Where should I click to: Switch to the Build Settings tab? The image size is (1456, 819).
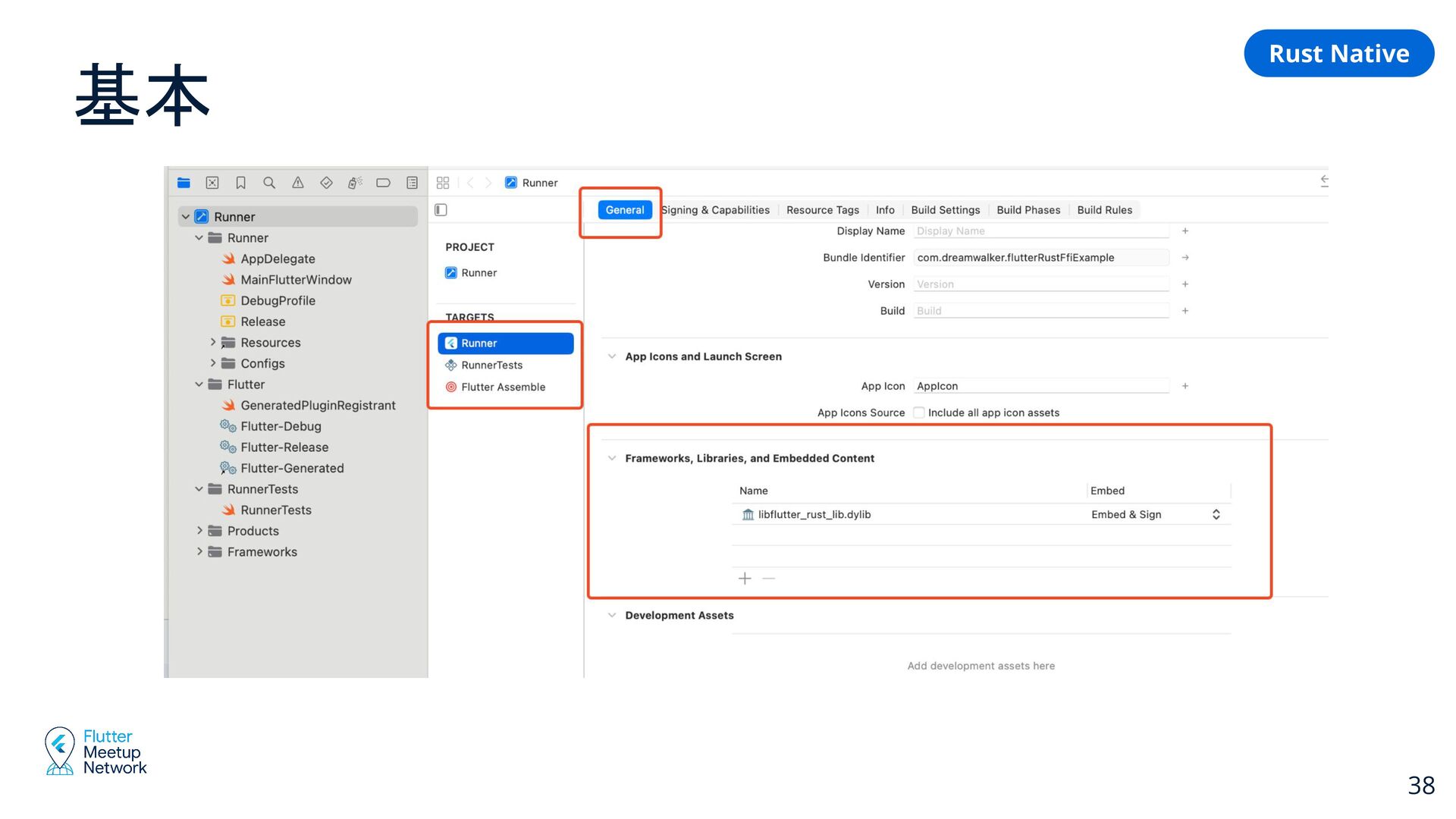(x=945, y=210)
